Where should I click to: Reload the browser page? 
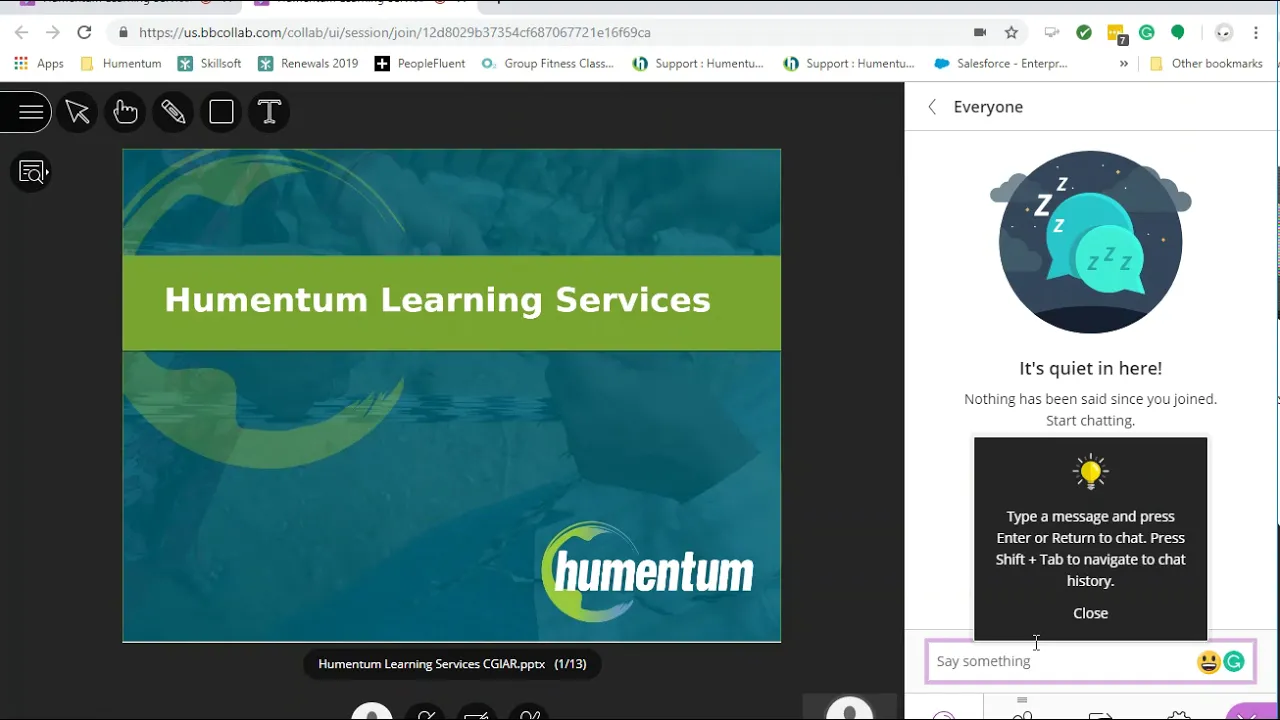tap(84, 32)
